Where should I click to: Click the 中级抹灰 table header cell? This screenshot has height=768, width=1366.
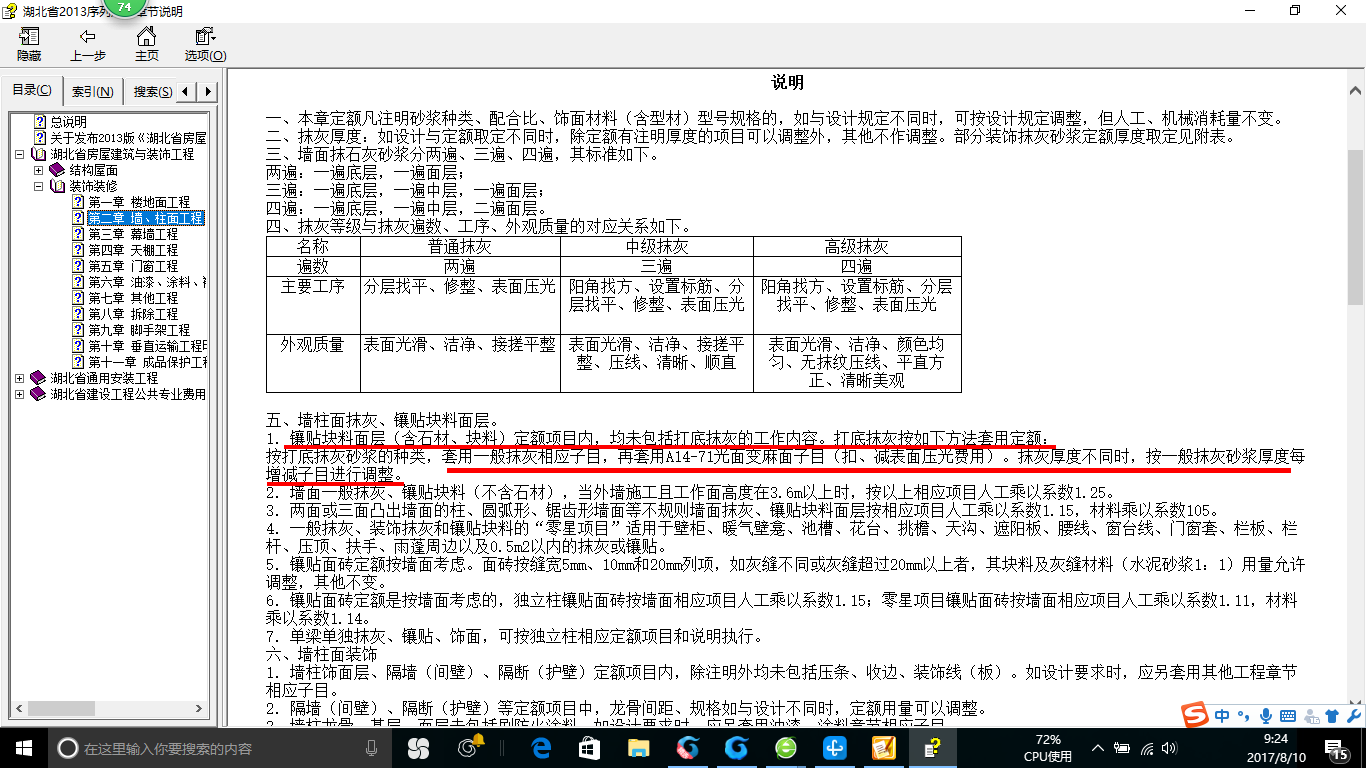(x=657, y=246)
